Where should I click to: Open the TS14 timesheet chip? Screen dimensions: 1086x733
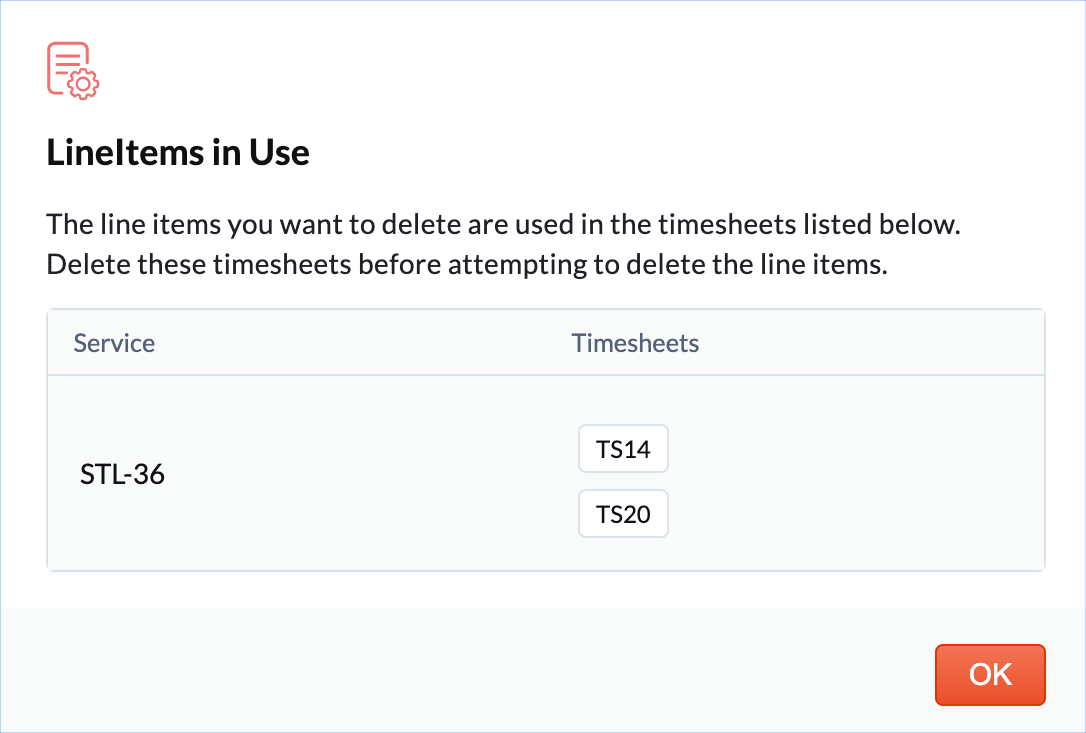coord(623,449)
